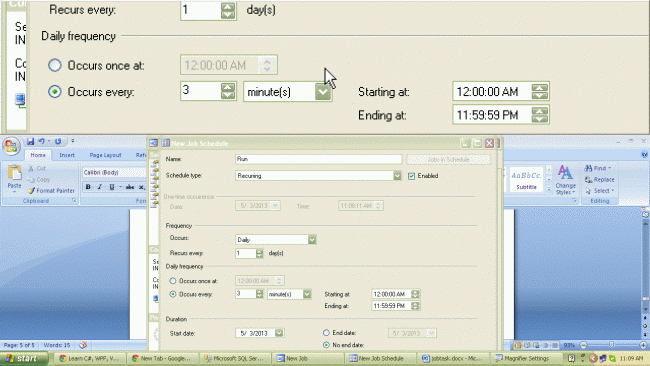Click the Word zoom slider handle
This screenshot has height=366, width=650.
pos(611,345)
